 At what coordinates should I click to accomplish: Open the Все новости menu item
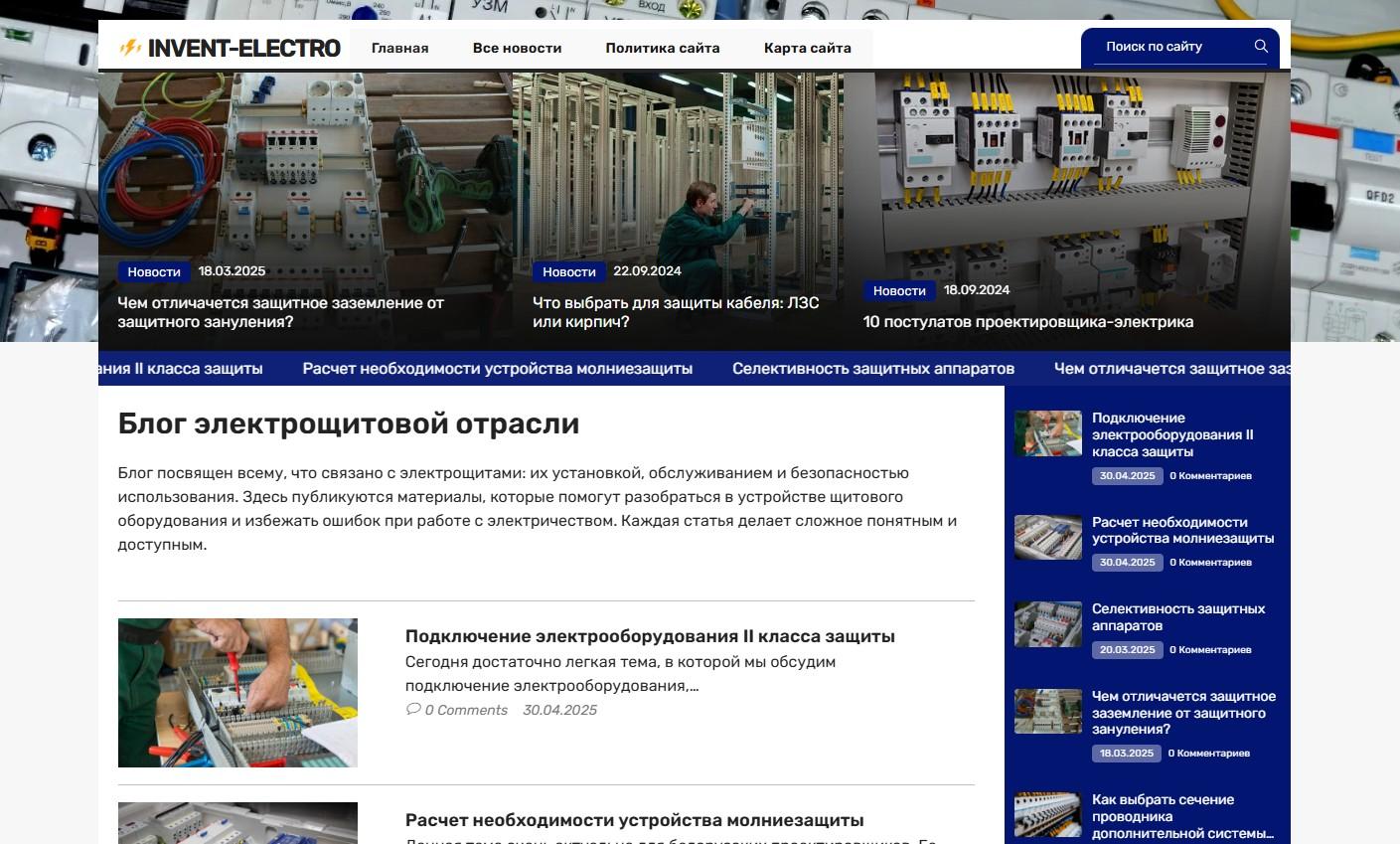[517, 48]
